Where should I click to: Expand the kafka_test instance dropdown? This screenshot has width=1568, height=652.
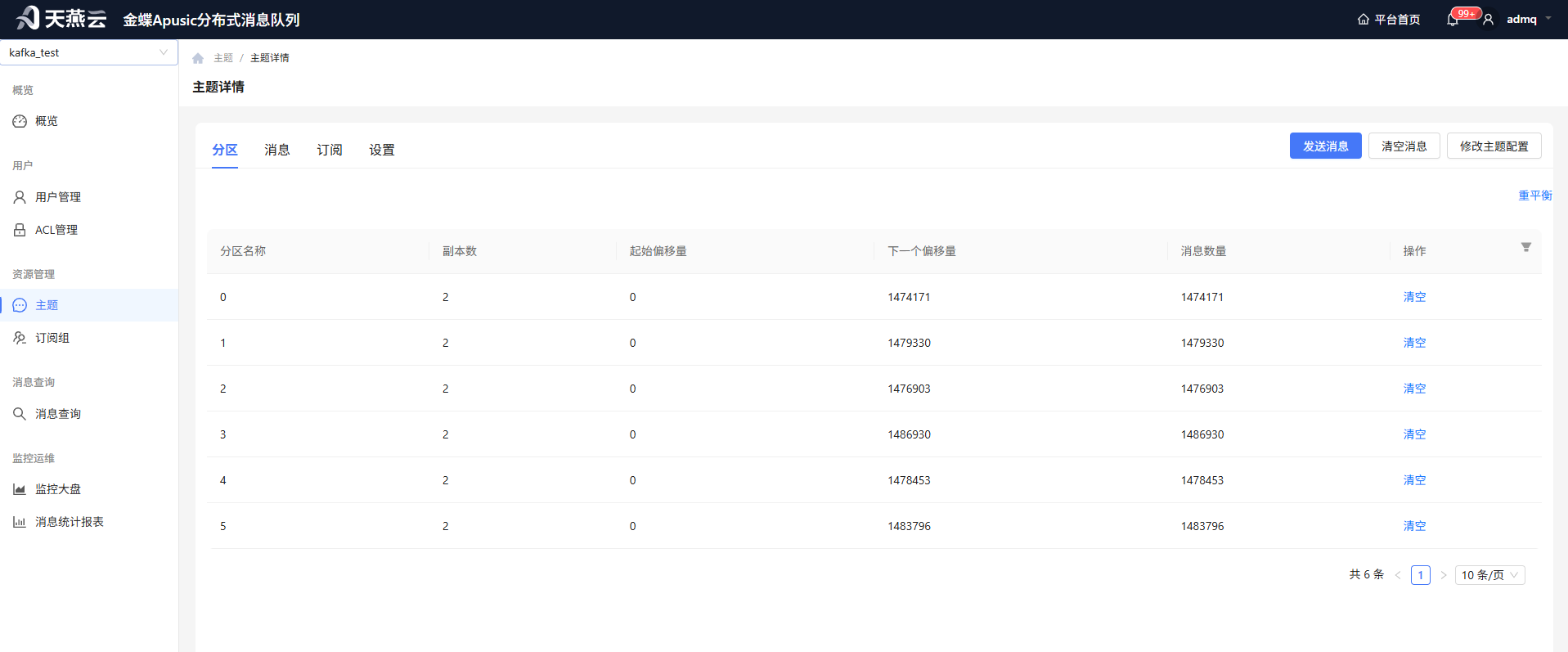point(89,52)
